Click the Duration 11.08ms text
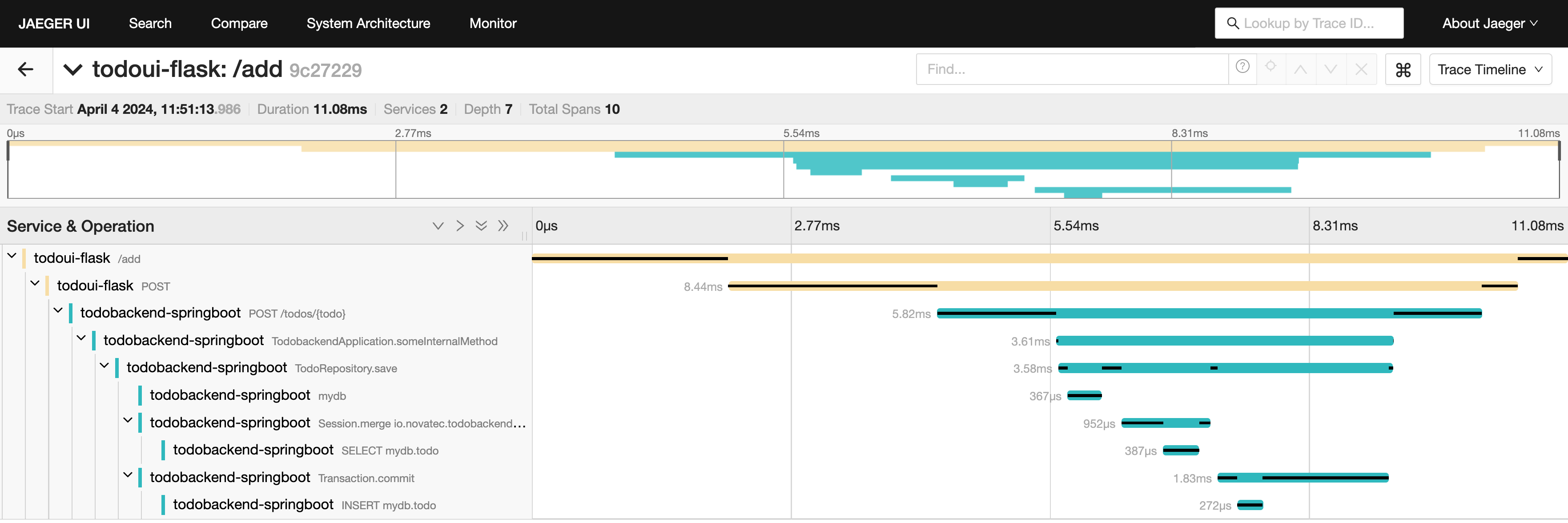This screenshot has height=523, width=1568. (x=312, y=109)
